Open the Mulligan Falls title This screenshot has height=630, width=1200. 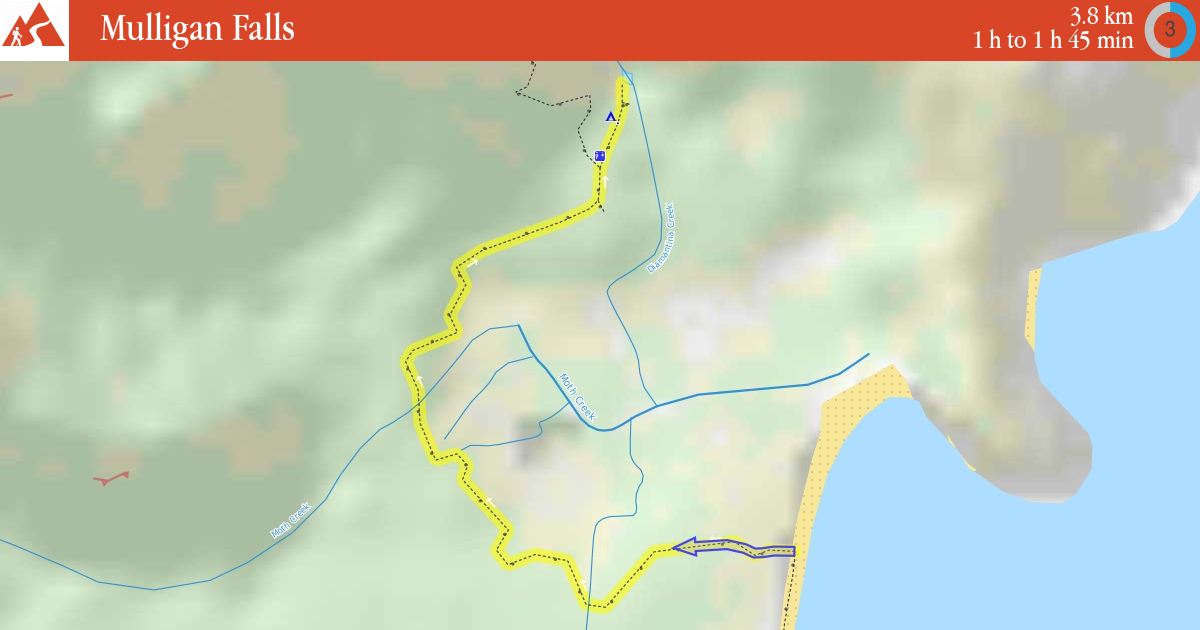tap(197, 29)
